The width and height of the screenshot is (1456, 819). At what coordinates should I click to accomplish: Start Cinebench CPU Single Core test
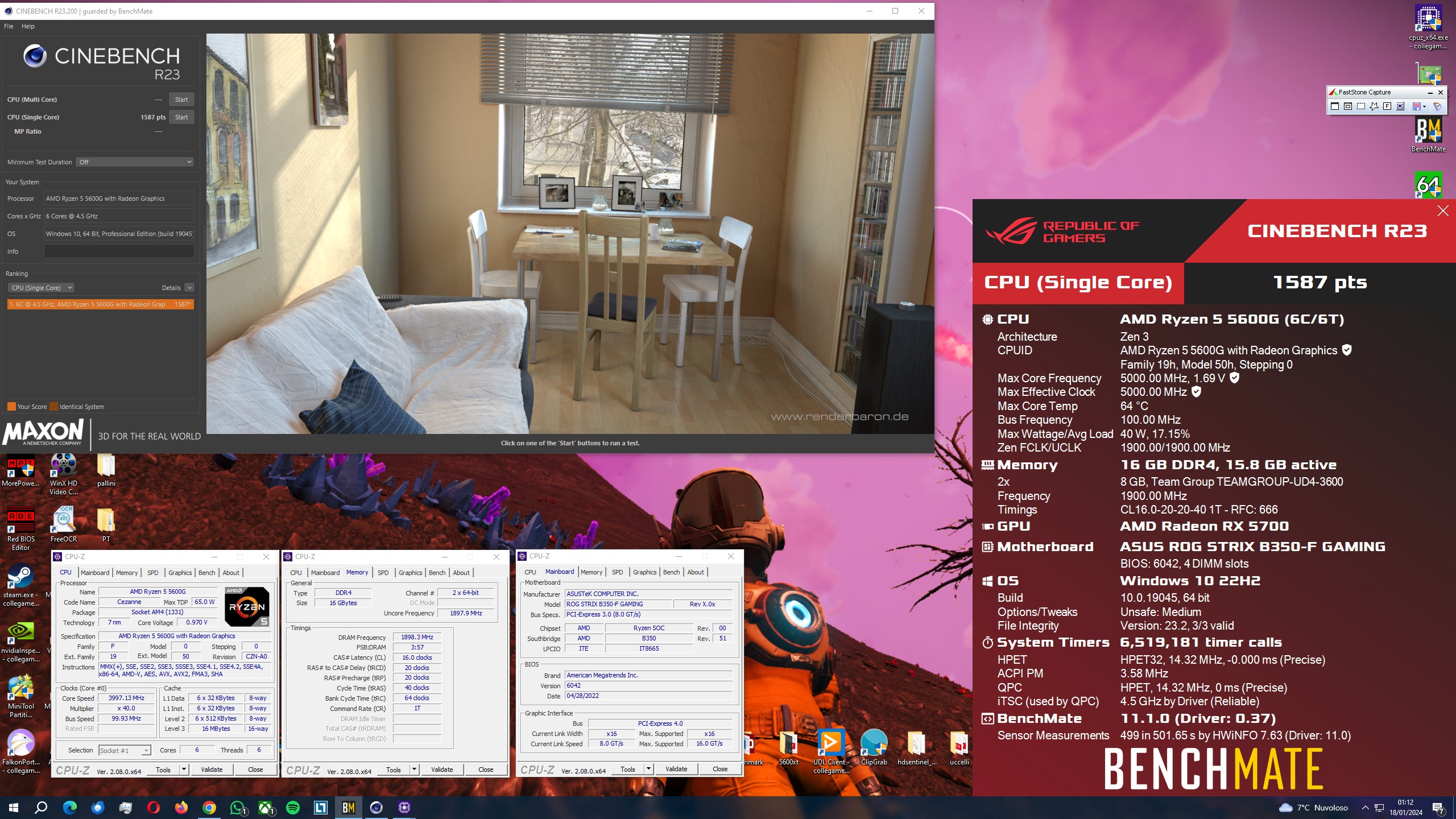181,117
